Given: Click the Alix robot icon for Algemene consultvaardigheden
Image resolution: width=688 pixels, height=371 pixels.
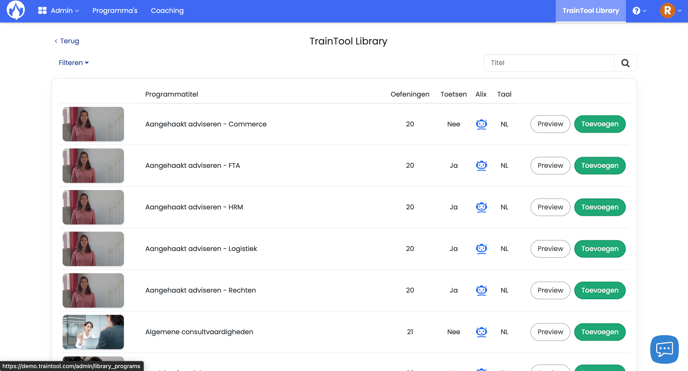Looking at the screenshot, I should 481,332.
